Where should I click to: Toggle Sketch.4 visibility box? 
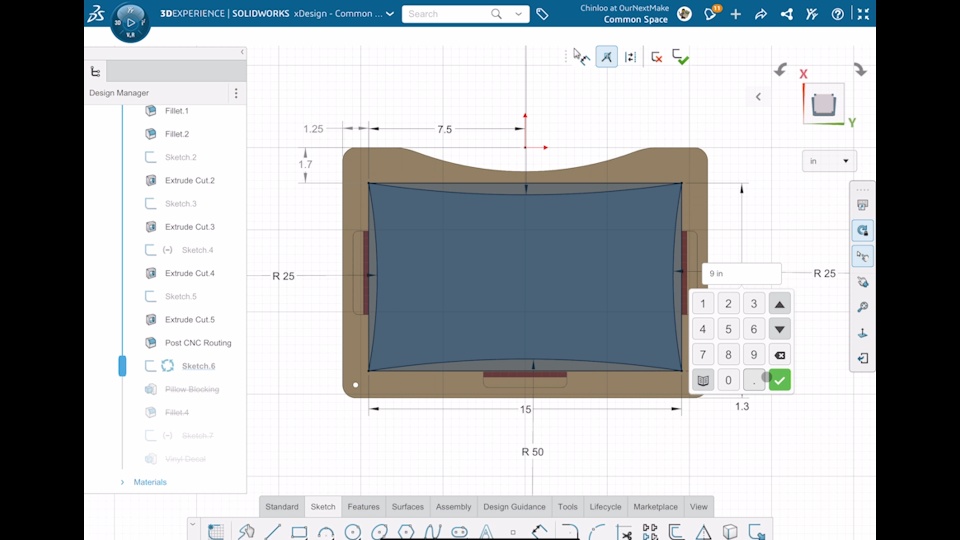click(x=151, y=250)
